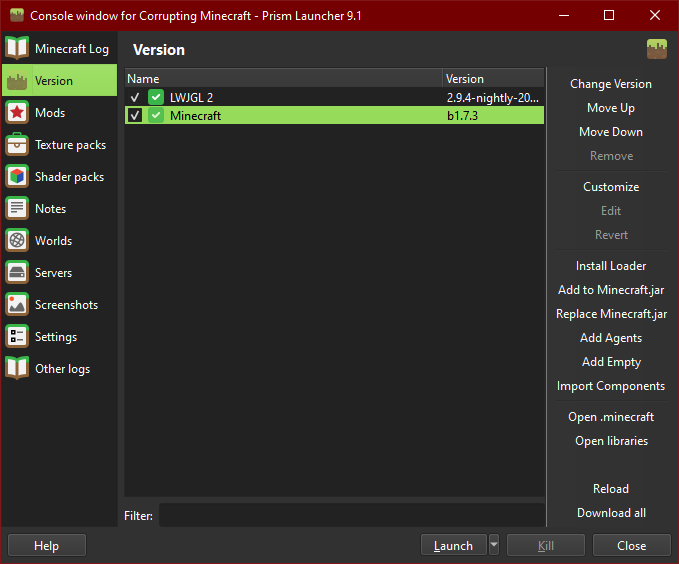
Task: Click Add Agents
Action: click(x=611, y=338)
